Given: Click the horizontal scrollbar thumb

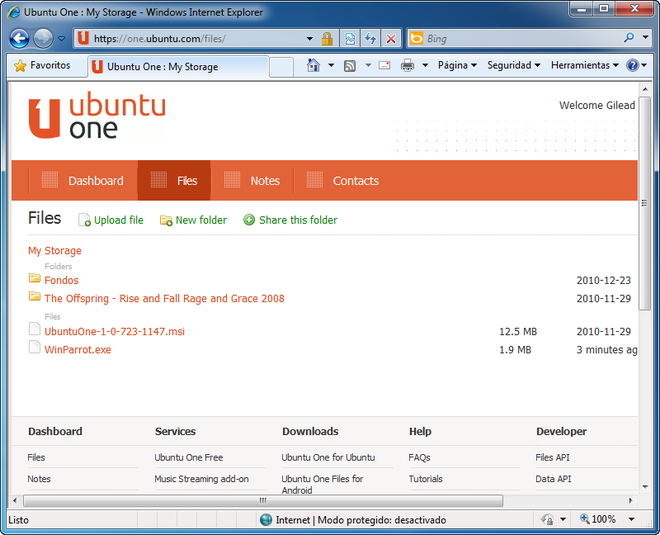Looking at the screenshot, I should point(263,501).
